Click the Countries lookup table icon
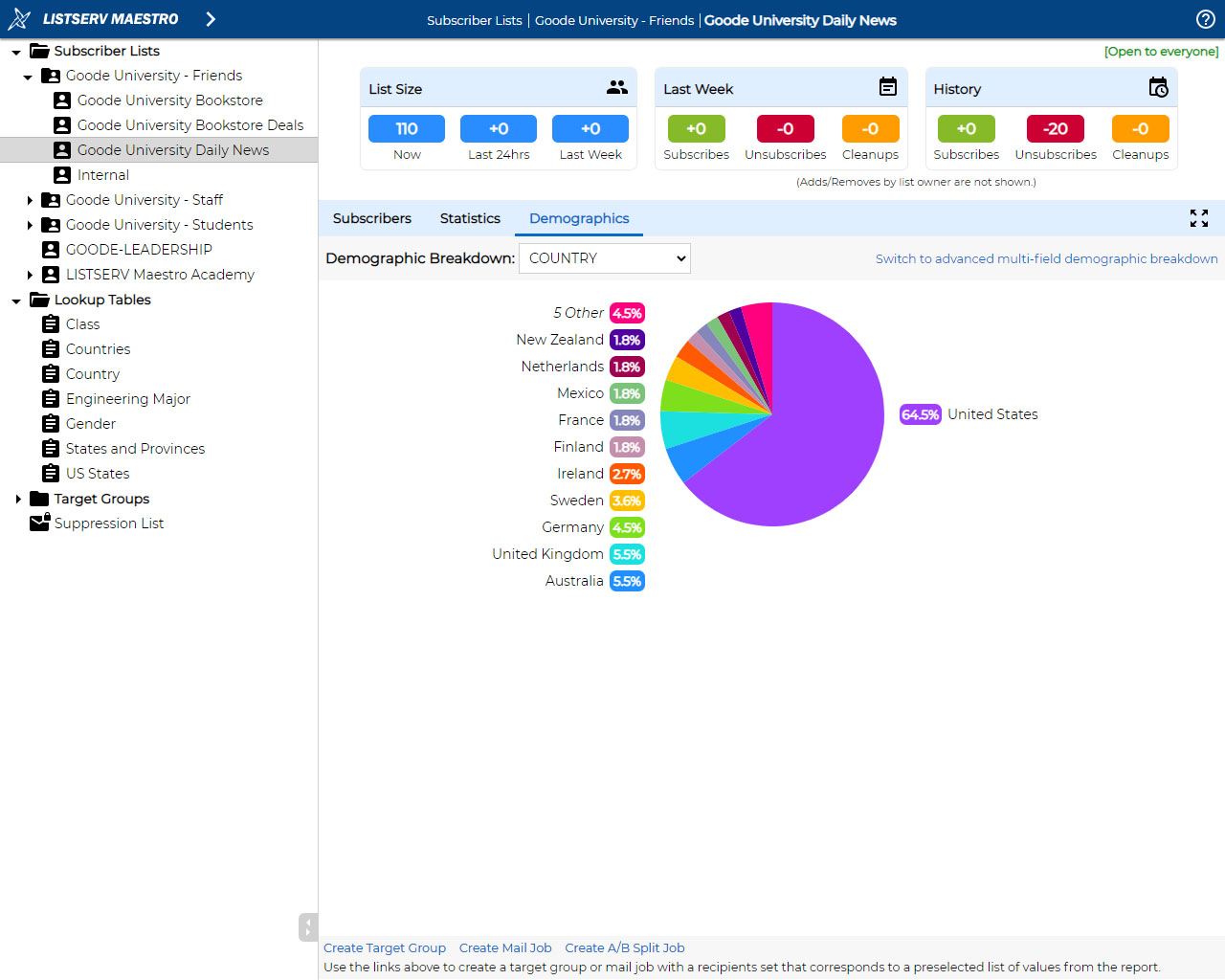The width and height of the screenshot is (1225, 980). (x=51, y=349)
